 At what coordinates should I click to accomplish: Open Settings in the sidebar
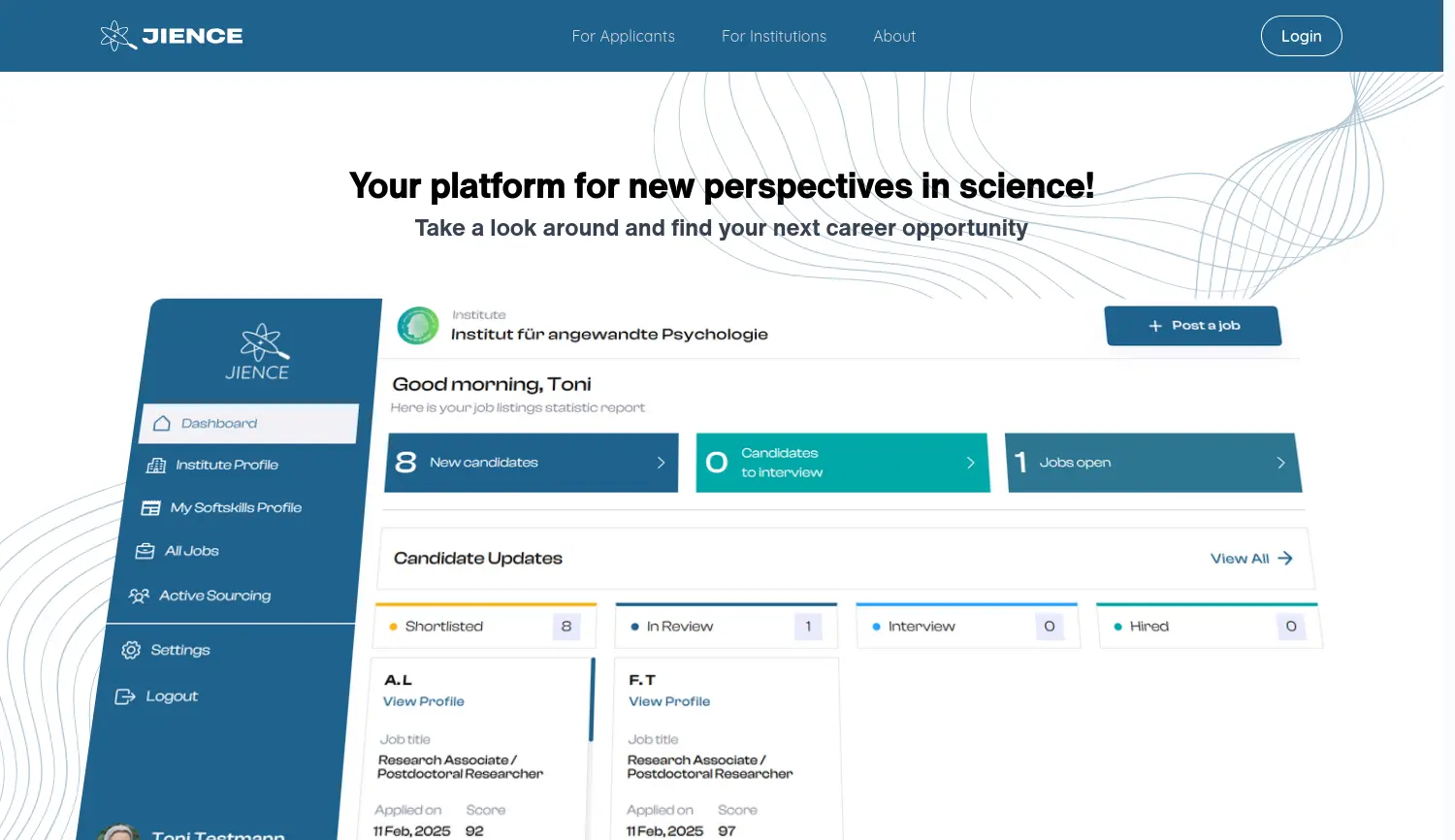(x=179, y=650)
